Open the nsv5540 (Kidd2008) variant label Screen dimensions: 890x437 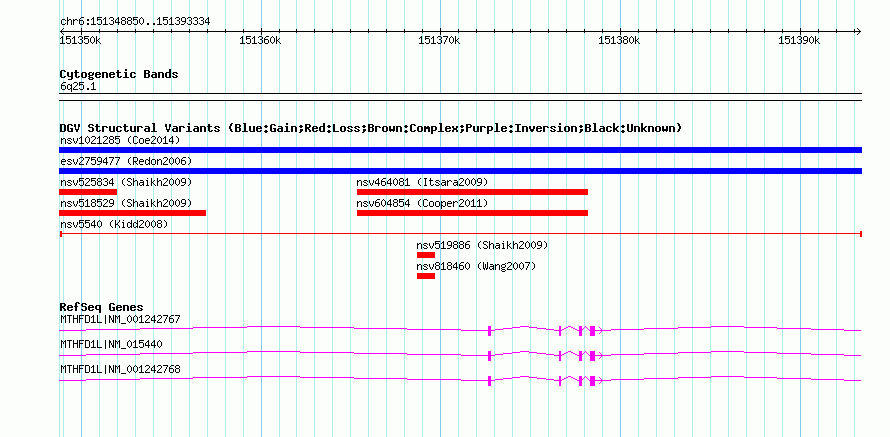click(114, 224)
